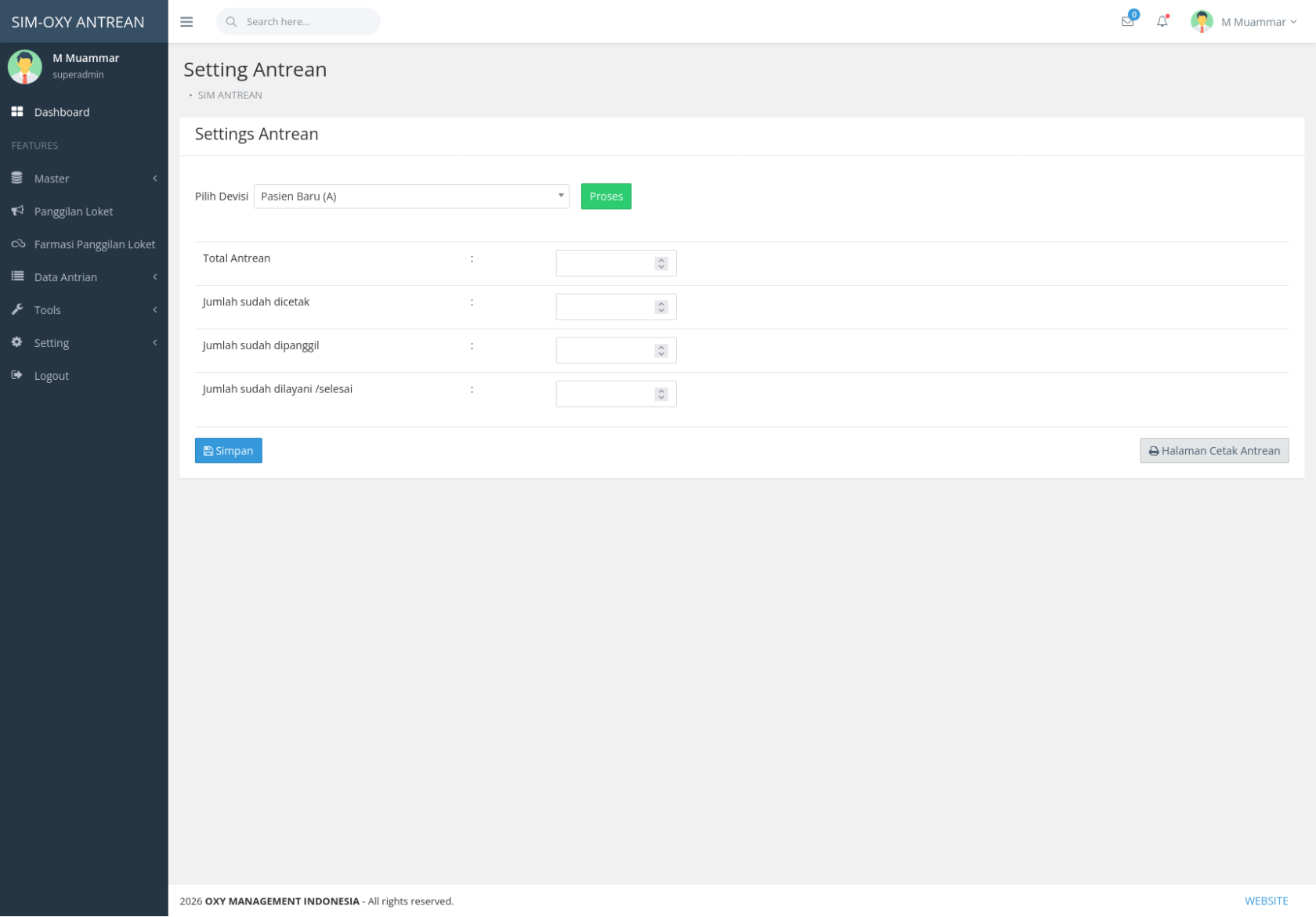
Task: Click the SIM-OXY ANTREAN brand title
Action: [x=78, y=22]
